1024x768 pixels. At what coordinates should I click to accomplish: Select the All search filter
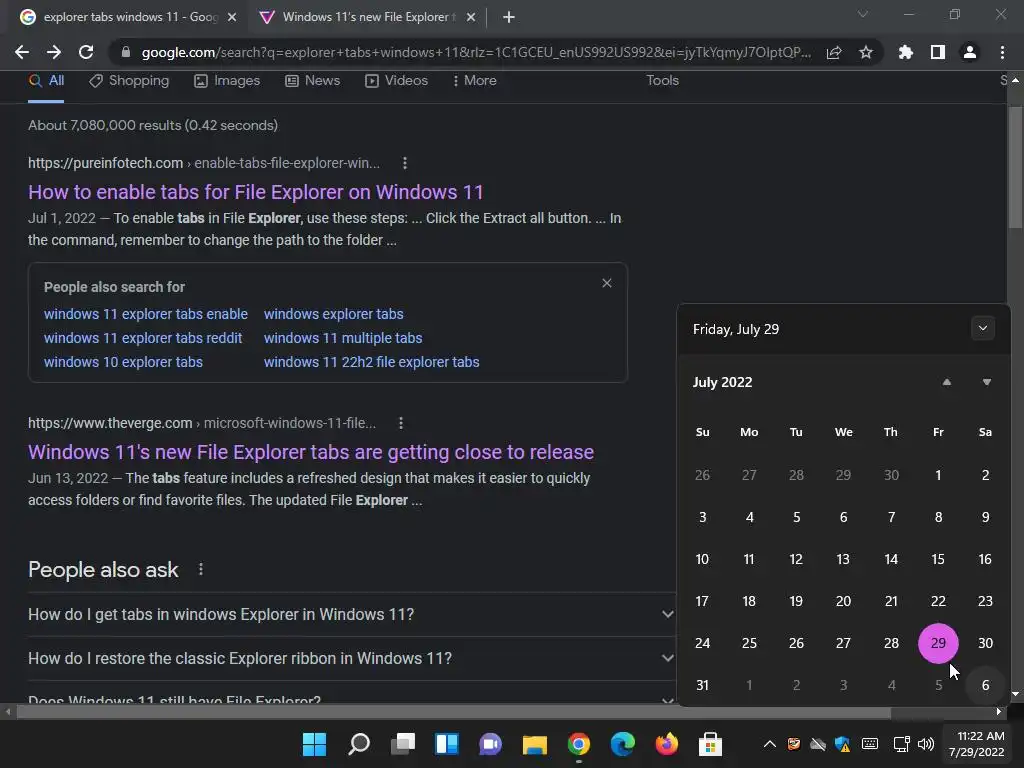tap(46, 81)
